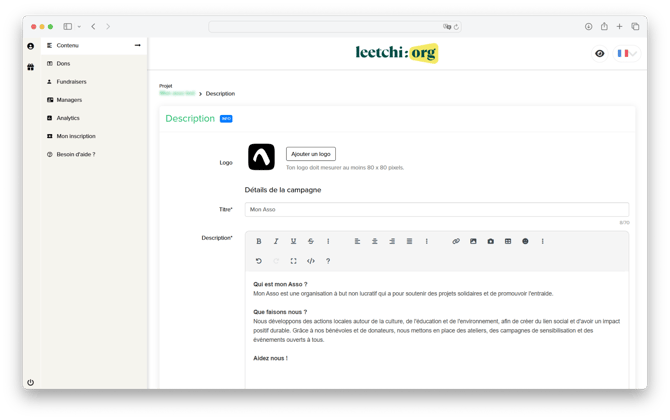Click the heading "Qui est mon Asso ?"
Viewport: 670px width, 420px height.
tap(280, 284)
